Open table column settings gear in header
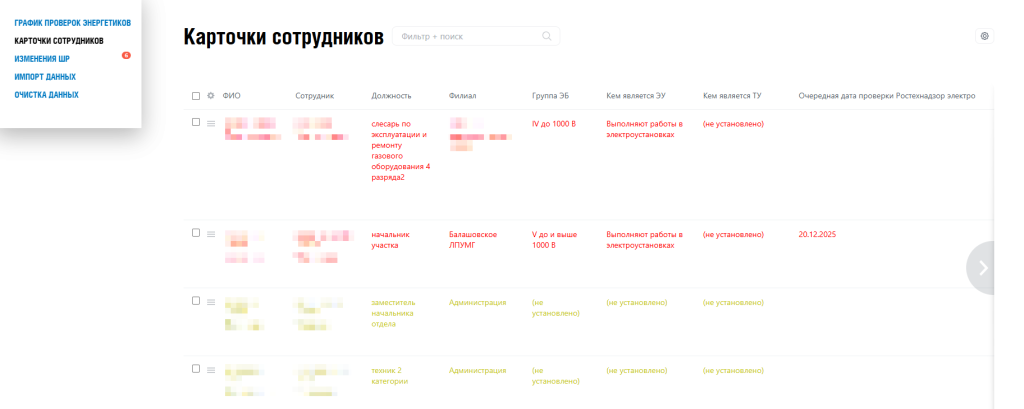The height and width of the screenshot is (409, 1024). (210, 96)
